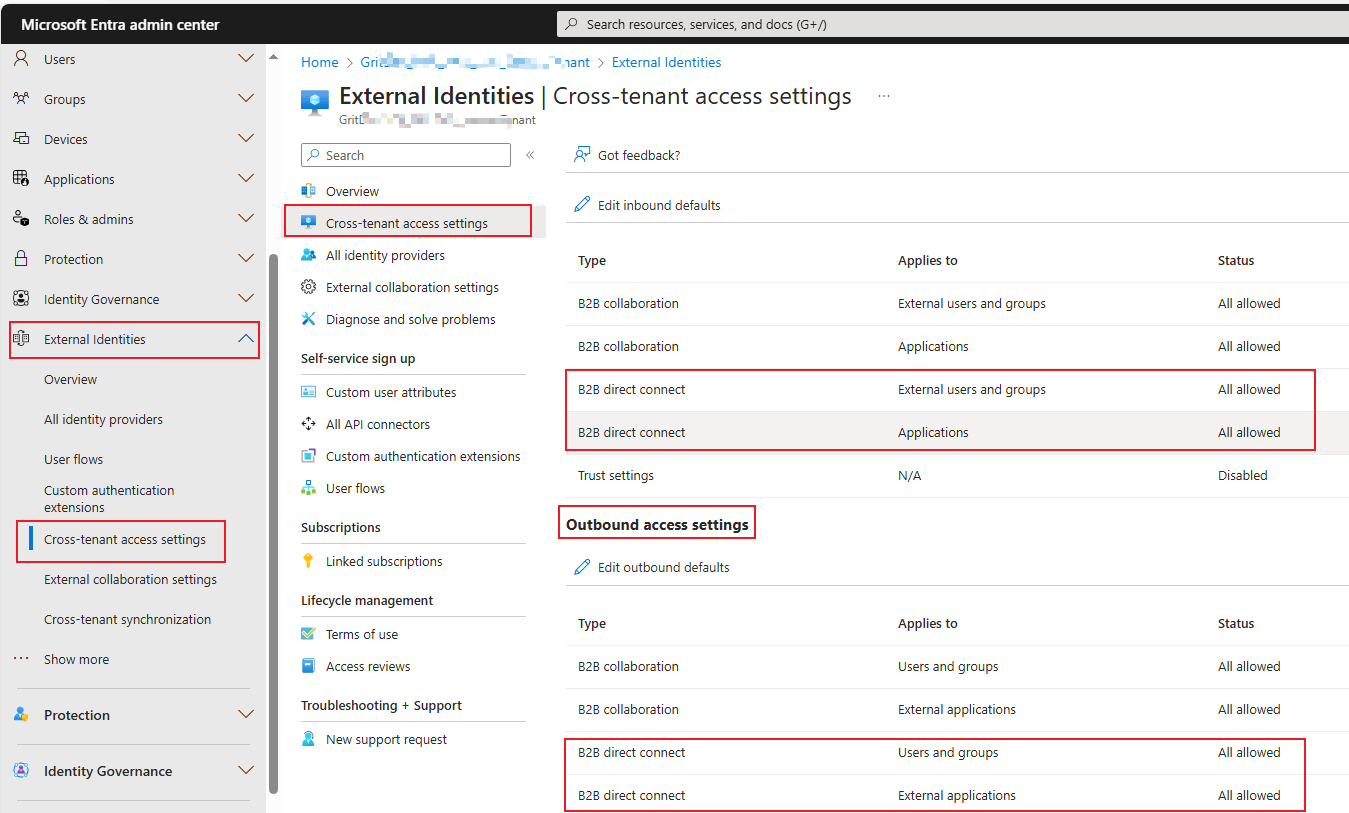Image resolution: width=1349 pixels, height=813 pixels.
Task: Click the inbound Trust settings row
Action: click(x=957, y=476)
